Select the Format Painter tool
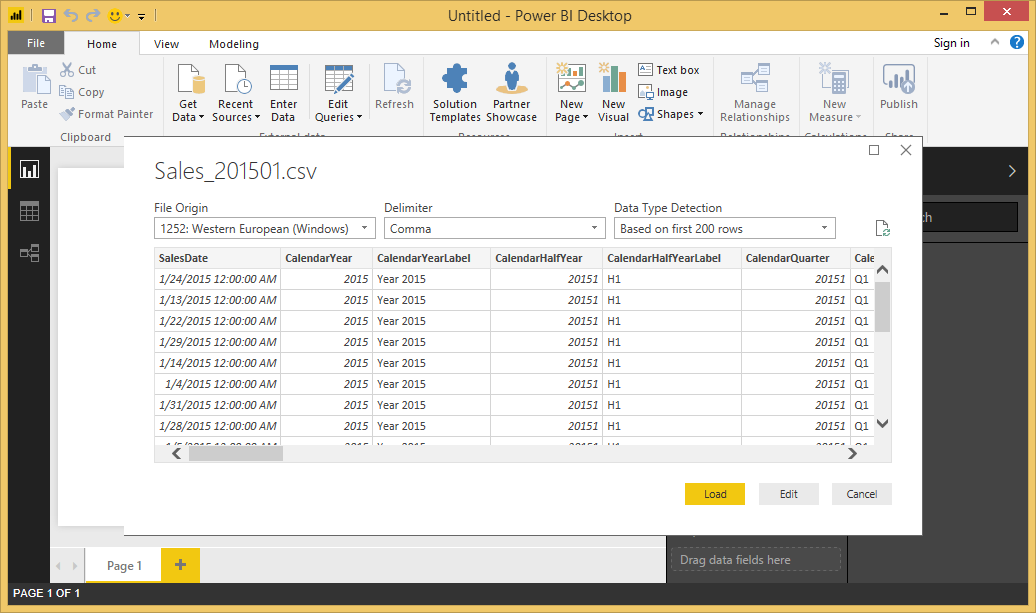Screen dimensions: 1036x613 tap(107, 114)
